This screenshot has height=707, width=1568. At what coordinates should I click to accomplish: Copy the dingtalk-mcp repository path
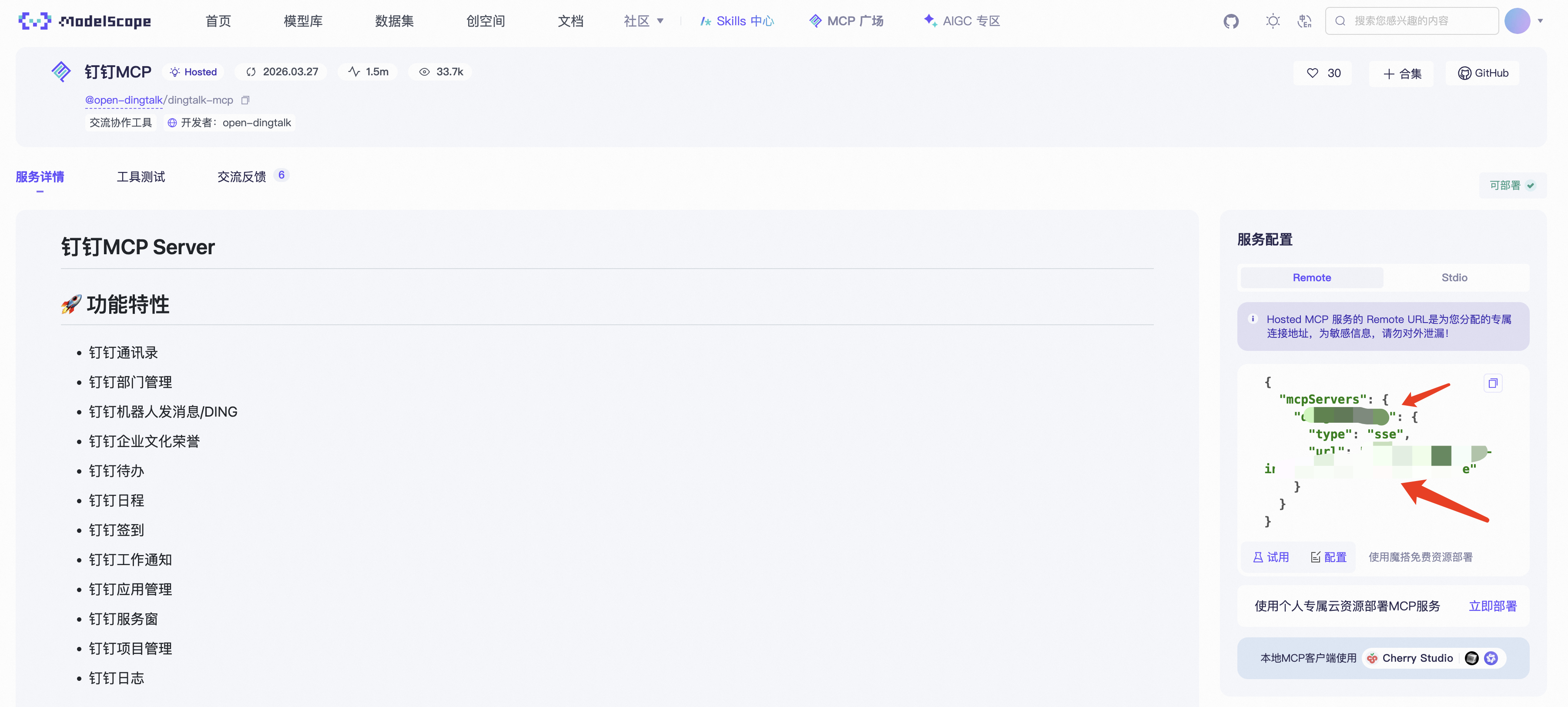245,100
